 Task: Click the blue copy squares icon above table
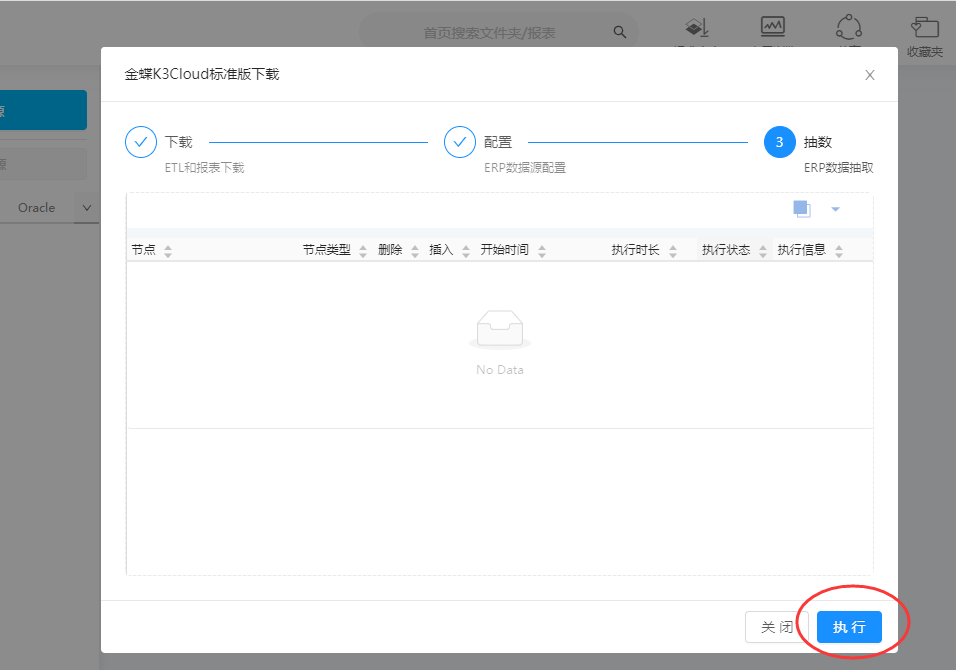(802, 208)
